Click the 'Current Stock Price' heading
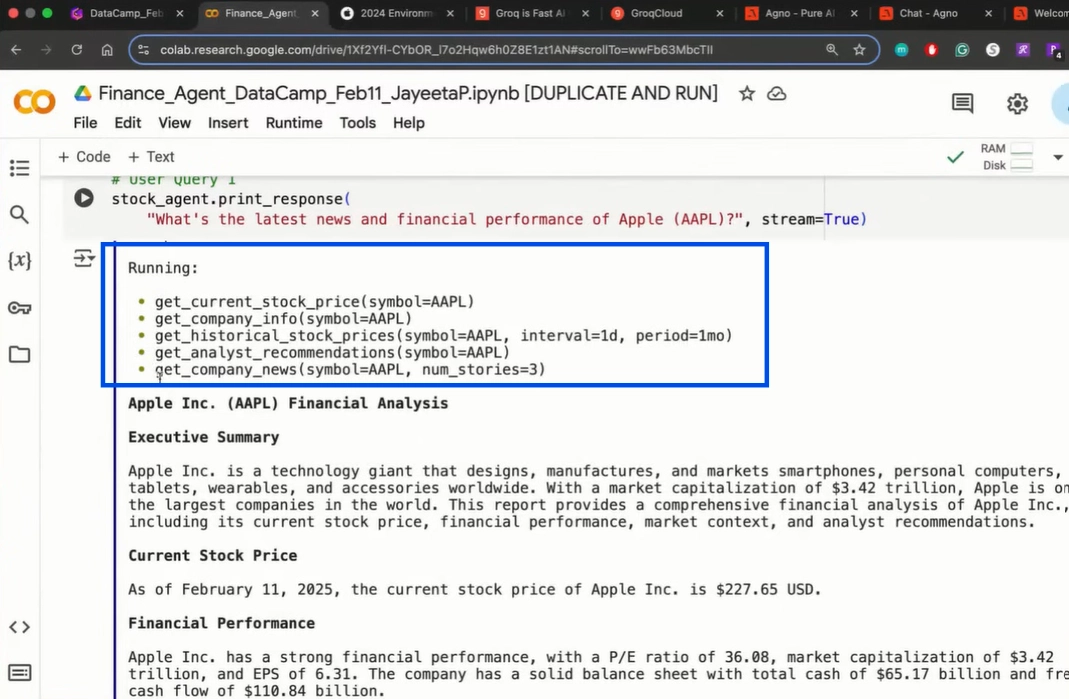Image resolution: width=1069 pixels, height=699 pixels. pyautogui.click(x=213, y=556)
